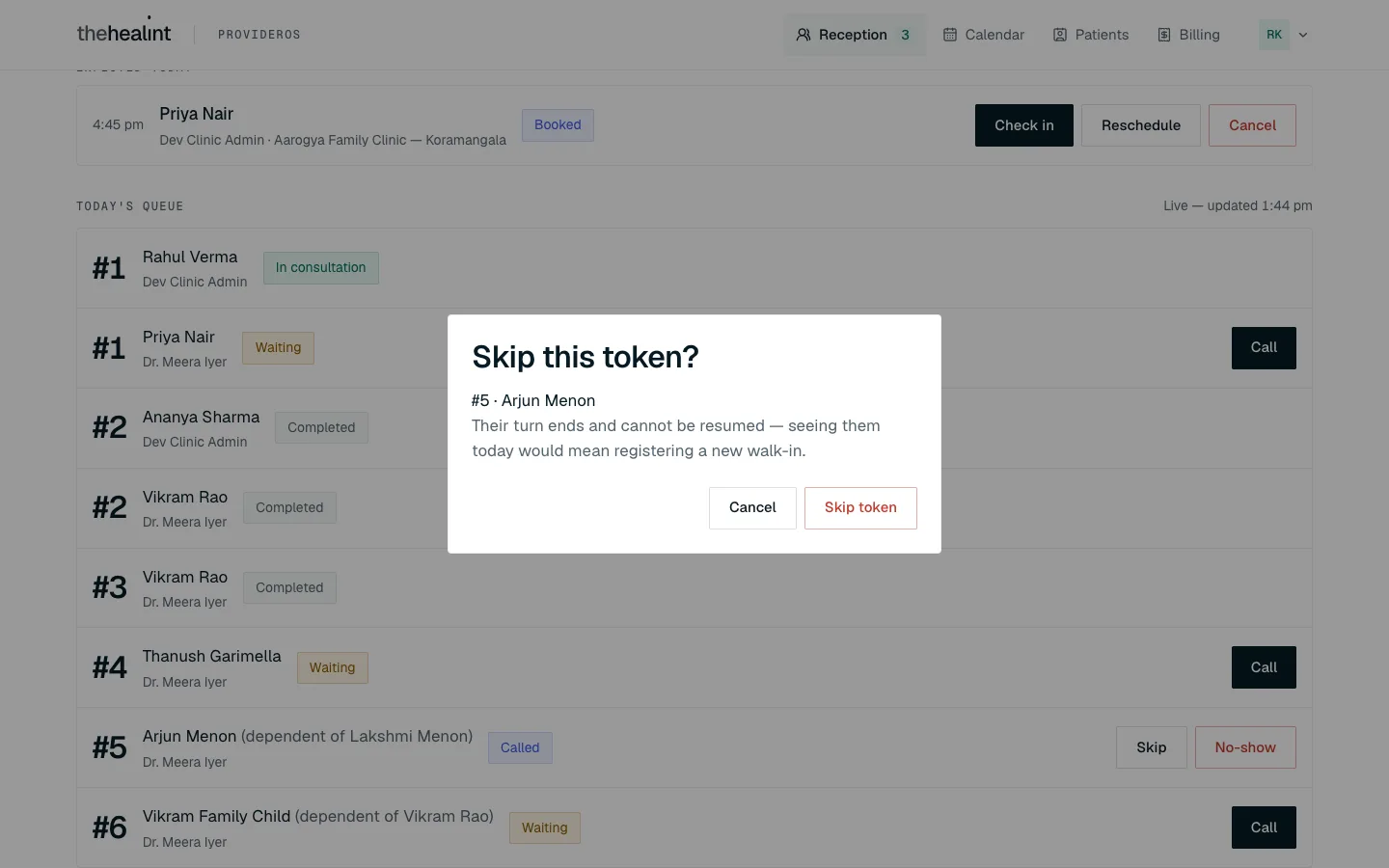Expand the account menu chevron
Image resolution: width=1389 pixels, height=868 pixels.
[1303, 35]
